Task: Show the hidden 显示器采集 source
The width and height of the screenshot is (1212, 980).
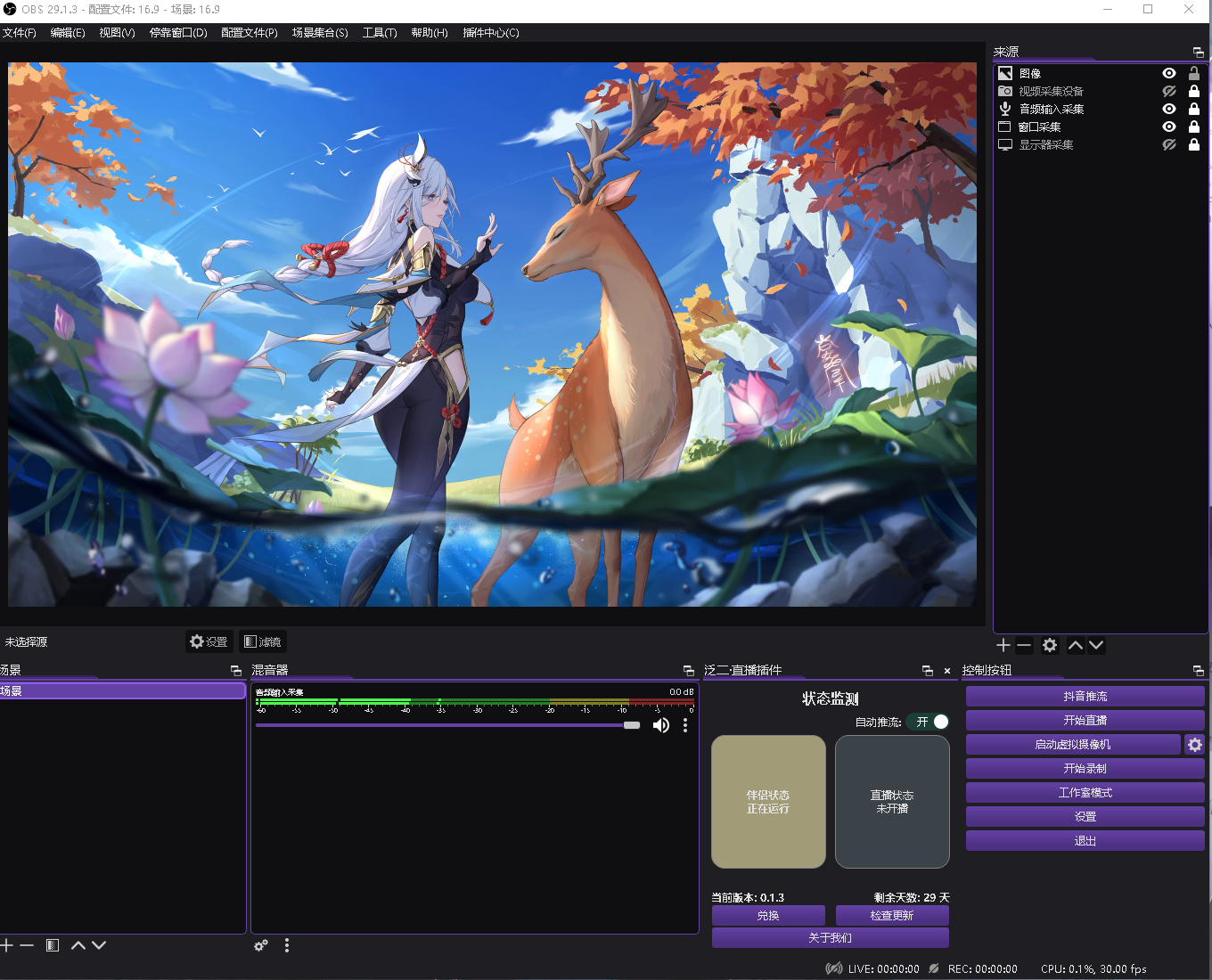Action: pyautogui.click(x=1169, y=144)
